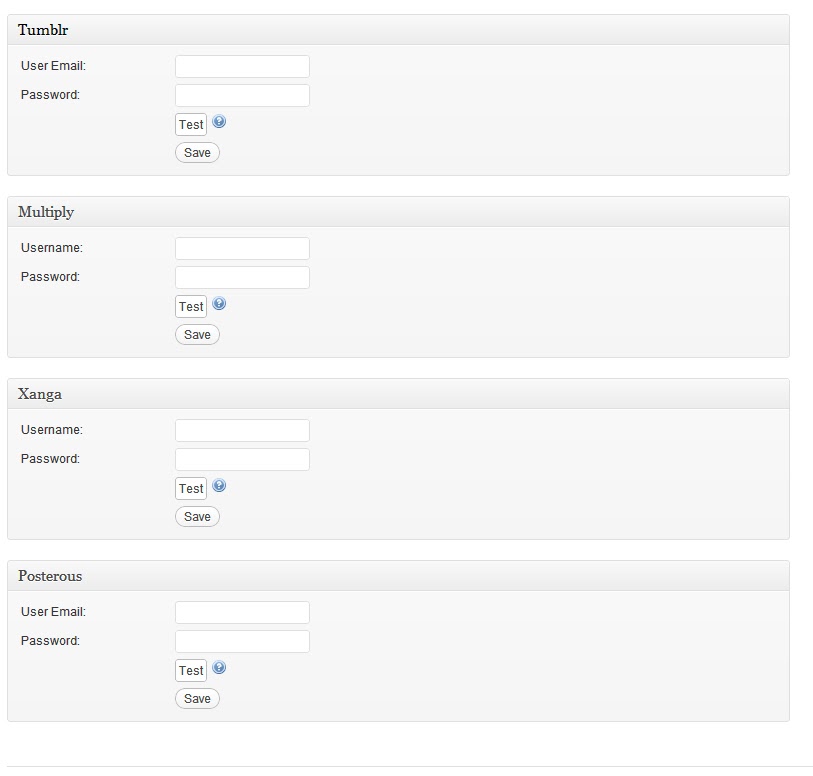Save the Tumblr settings
This screenshot has height=776, width=813.
coord(197,153)
